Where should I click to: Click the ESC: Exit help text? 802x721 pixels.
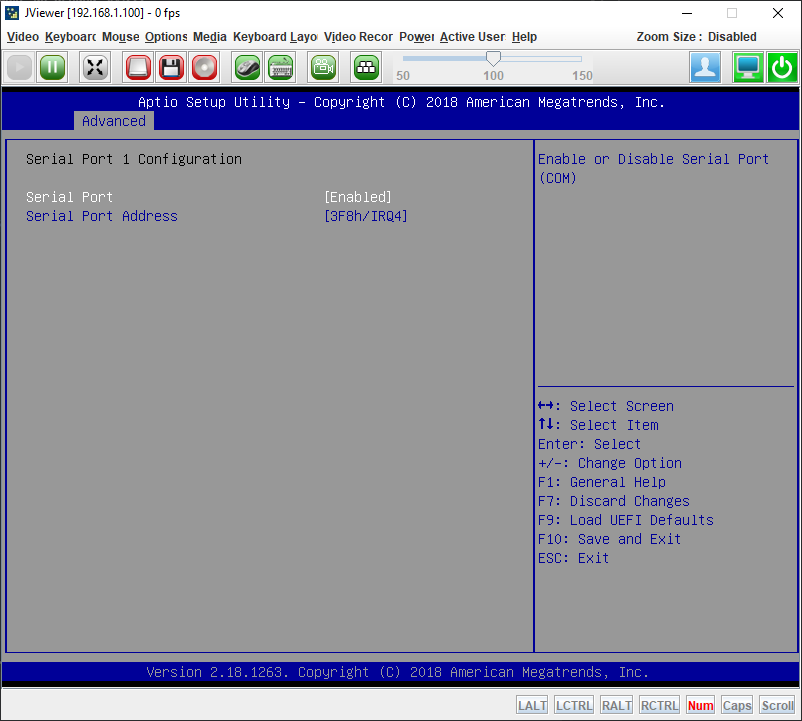573,558
